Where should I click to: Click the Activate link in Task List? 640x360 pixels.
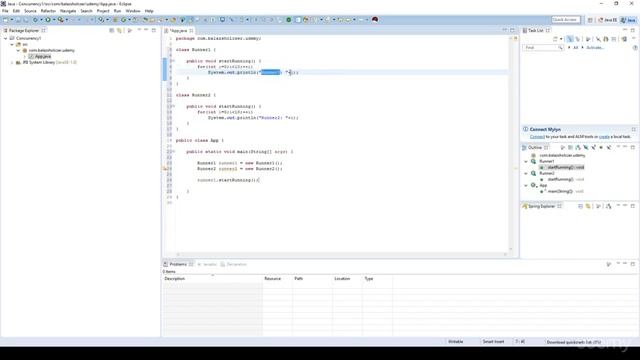[594, 48]
